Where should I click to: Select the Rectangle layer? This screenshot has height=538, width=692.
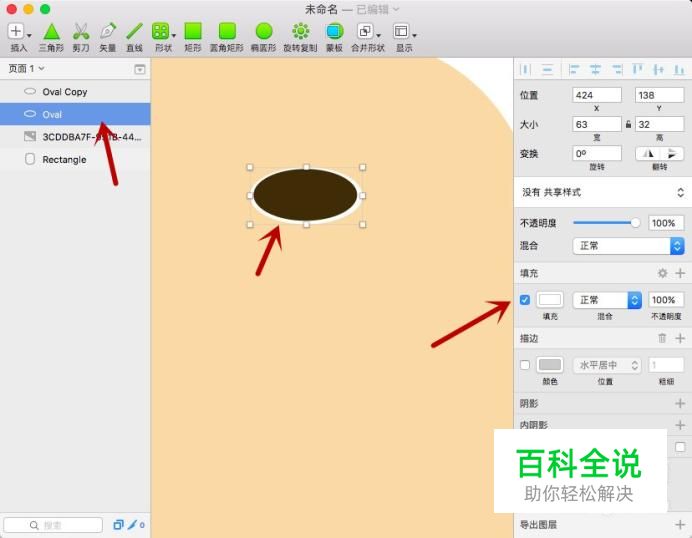pos(75,159)
